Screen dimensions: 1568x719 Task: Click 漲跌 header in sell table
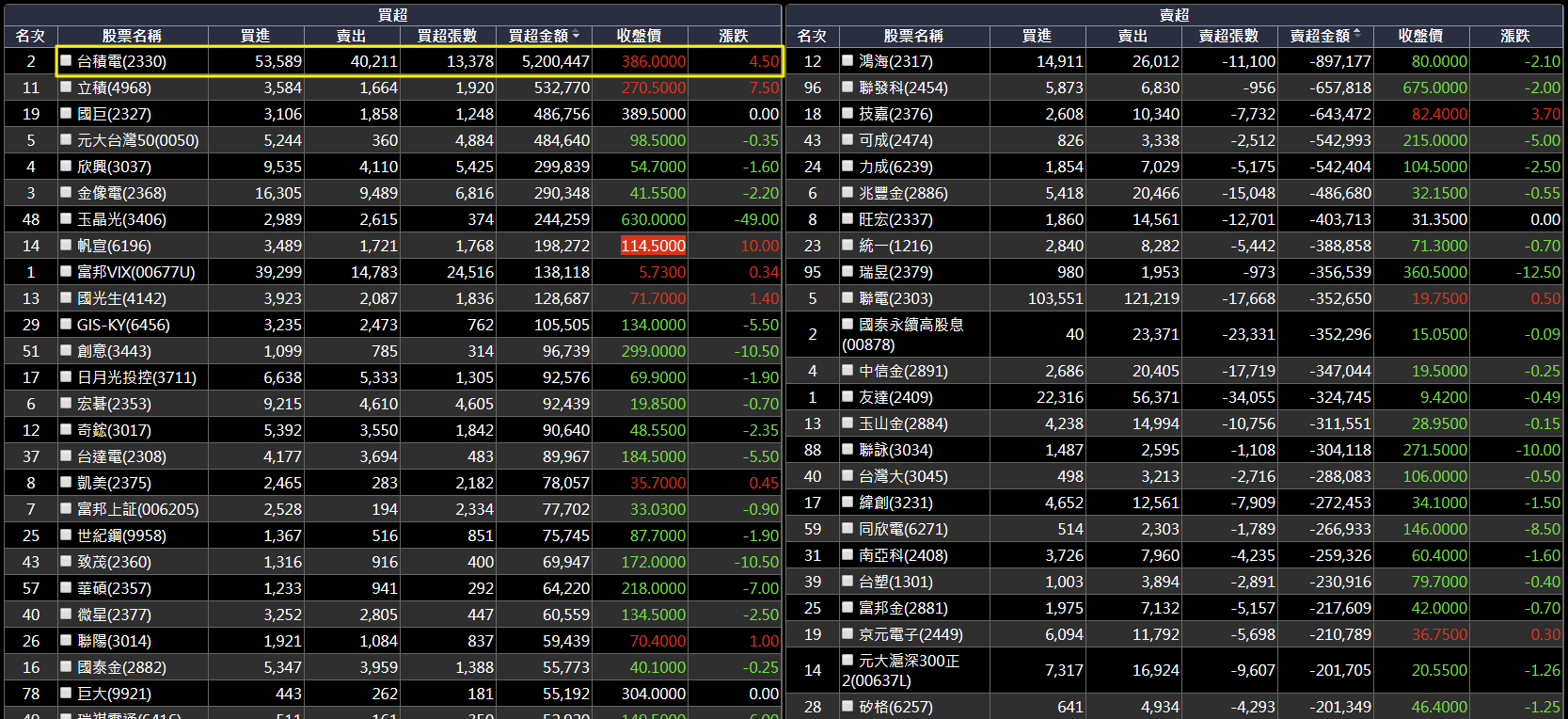click(1514, 36)
